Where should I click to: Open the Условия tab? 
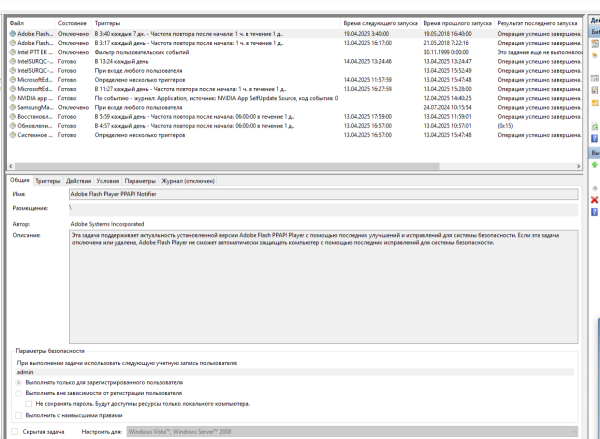(x=108, y=181)
